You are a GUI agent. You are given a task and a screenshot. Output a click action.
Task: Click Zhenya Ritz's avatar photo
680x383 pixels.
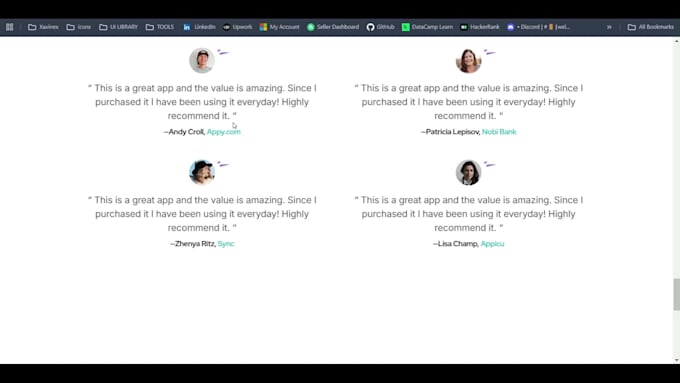[202, 172]
